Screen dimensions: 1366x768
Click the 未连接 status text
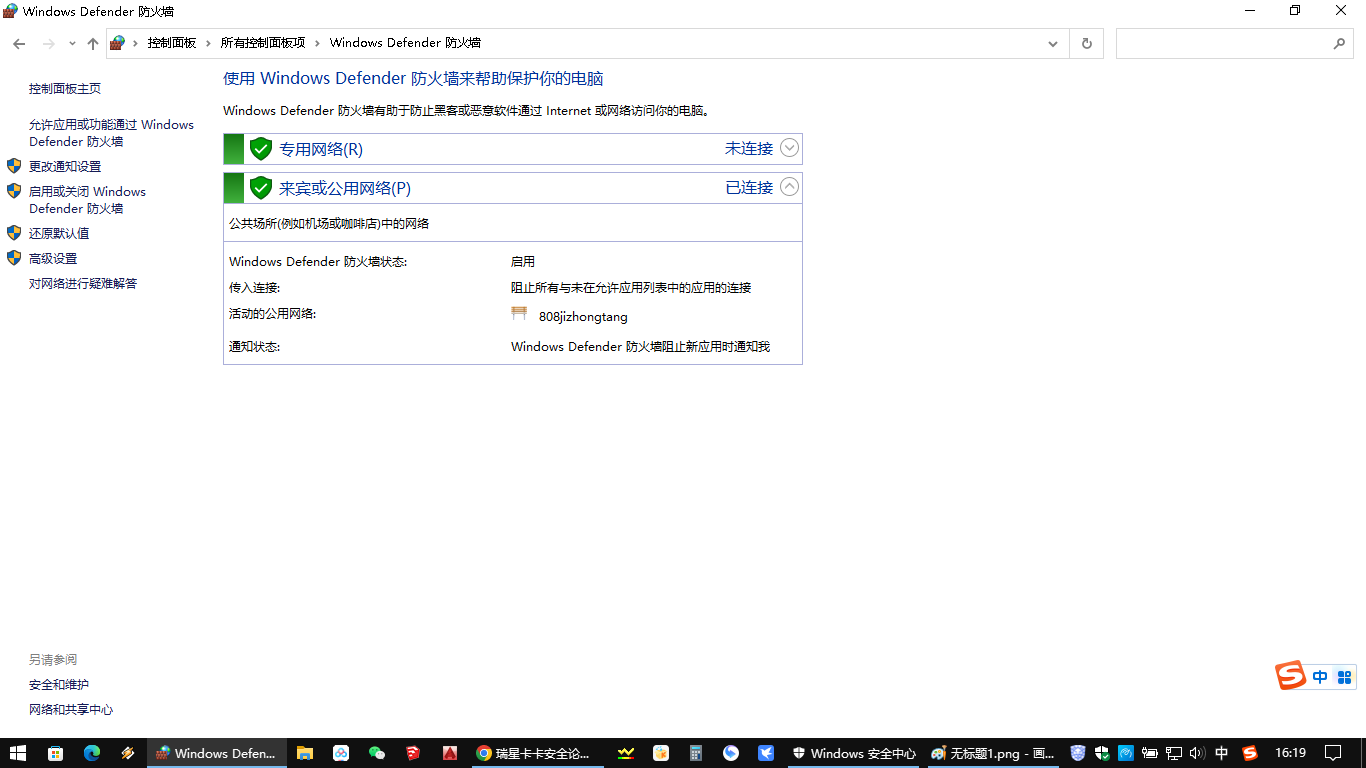(749, 149)
